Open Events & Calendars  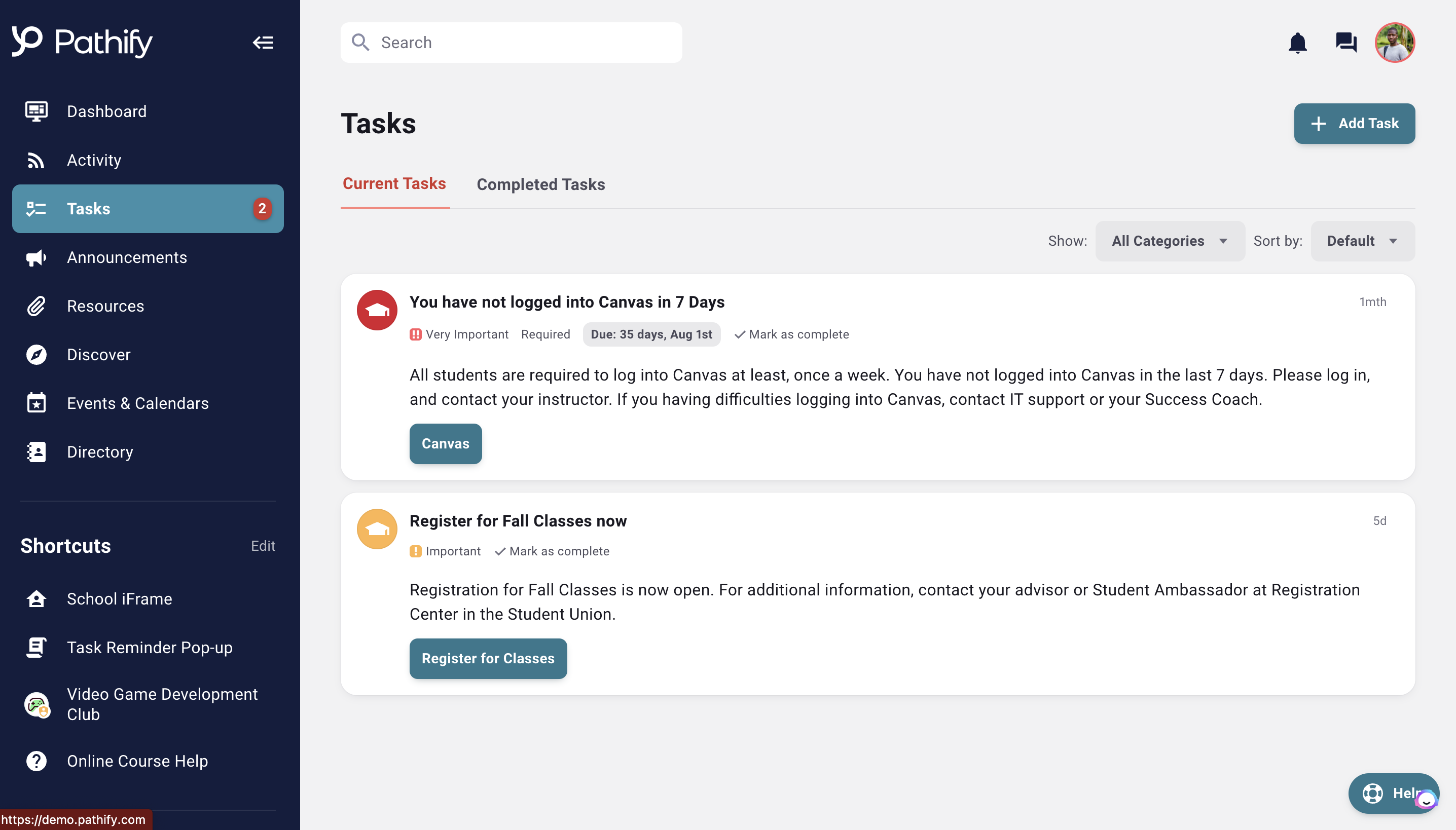[137, 403]
